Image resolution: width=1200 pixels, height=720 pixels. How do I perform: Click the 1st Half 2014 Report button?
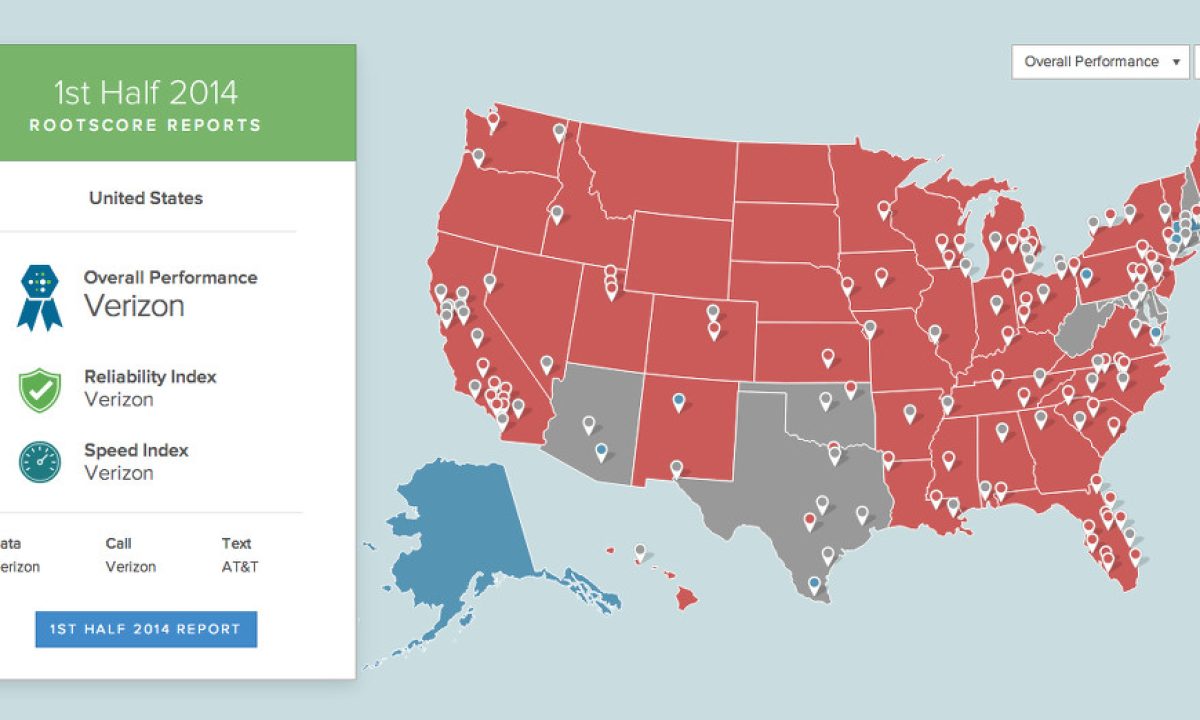point(146,629)
